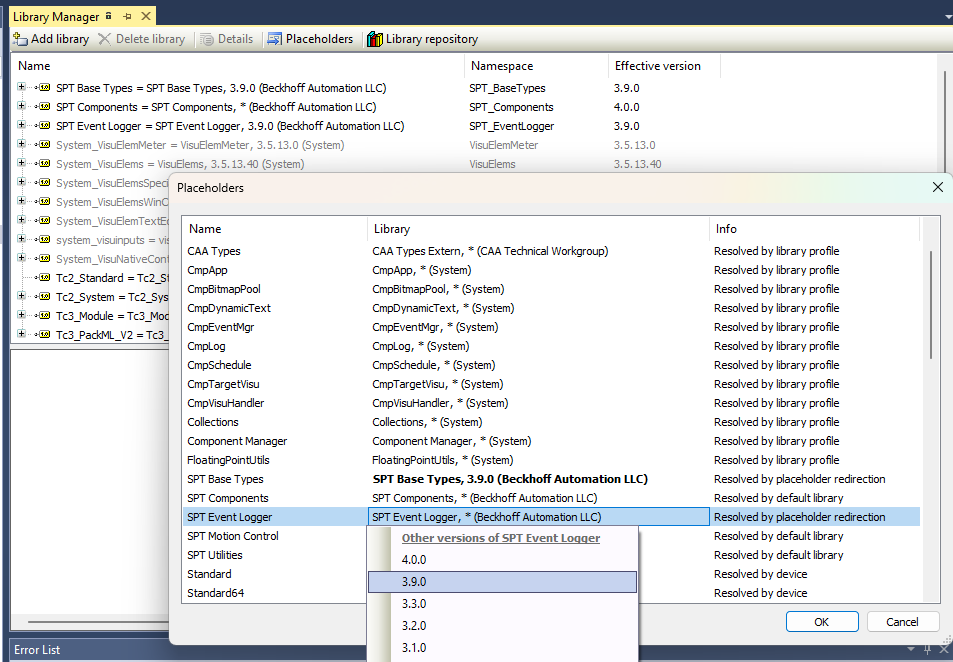Cancel the Placeholders dialog
The height and width of the screenshot is (662, 953).
coord(902,622)
